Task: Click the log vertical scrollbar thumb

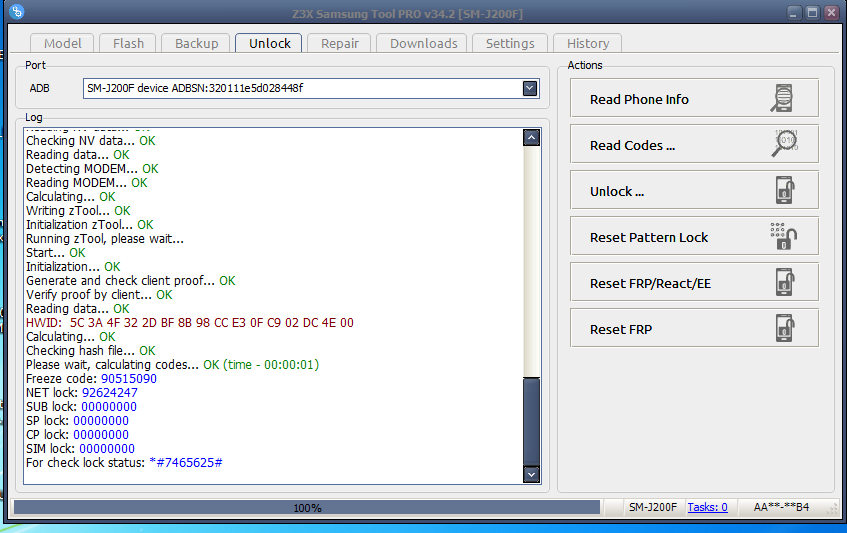Action: click(532, 421)
